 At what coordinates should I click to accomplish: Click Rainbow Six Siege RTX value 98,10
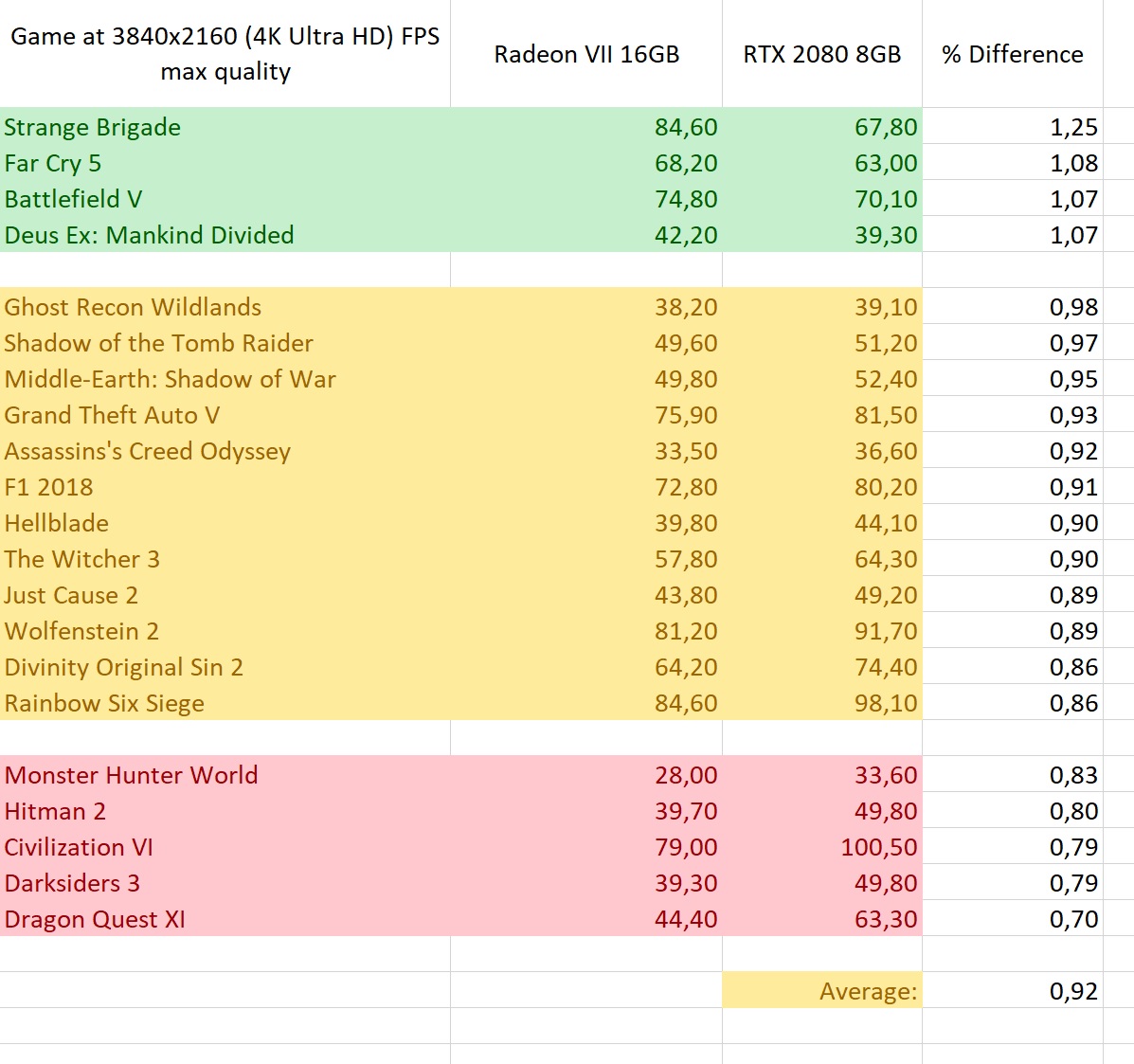click(x=822, y=702)
